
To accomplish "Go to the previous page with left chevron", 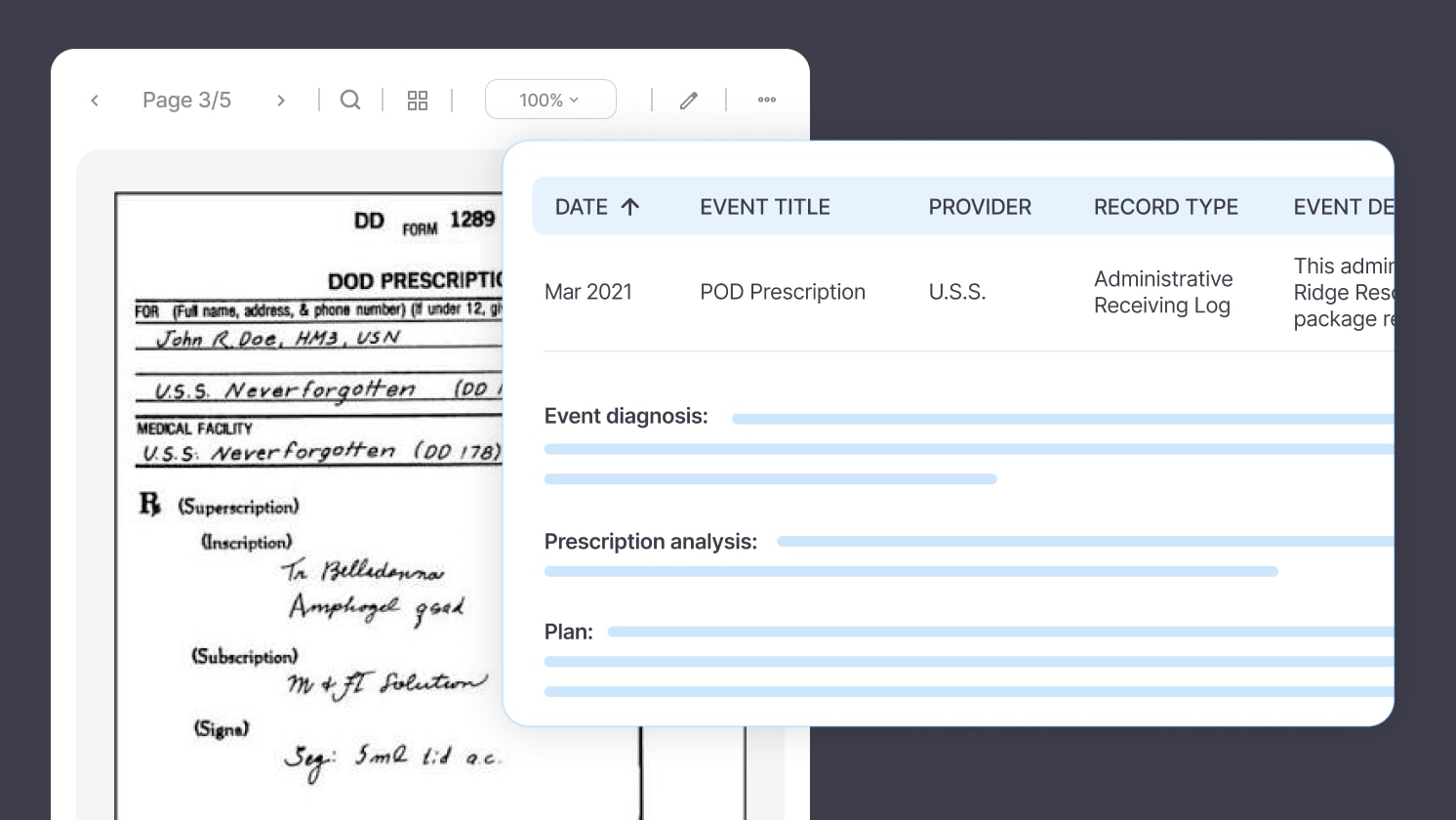I will point(95,101).
